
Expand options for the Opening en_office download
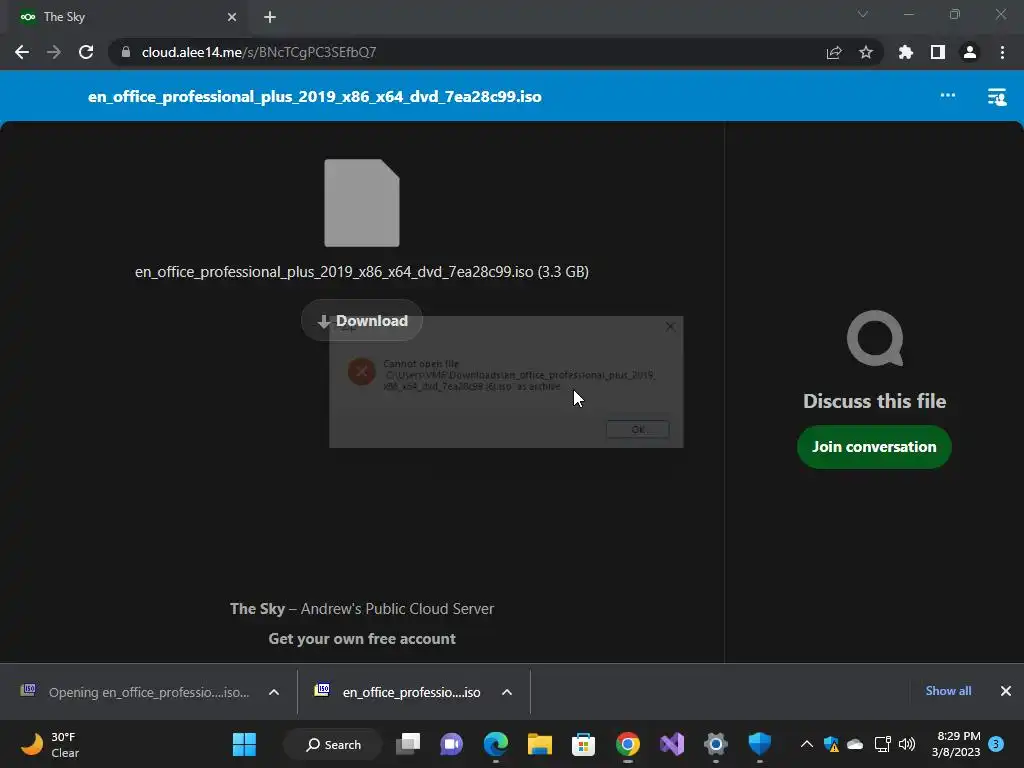tap(274, 692)
